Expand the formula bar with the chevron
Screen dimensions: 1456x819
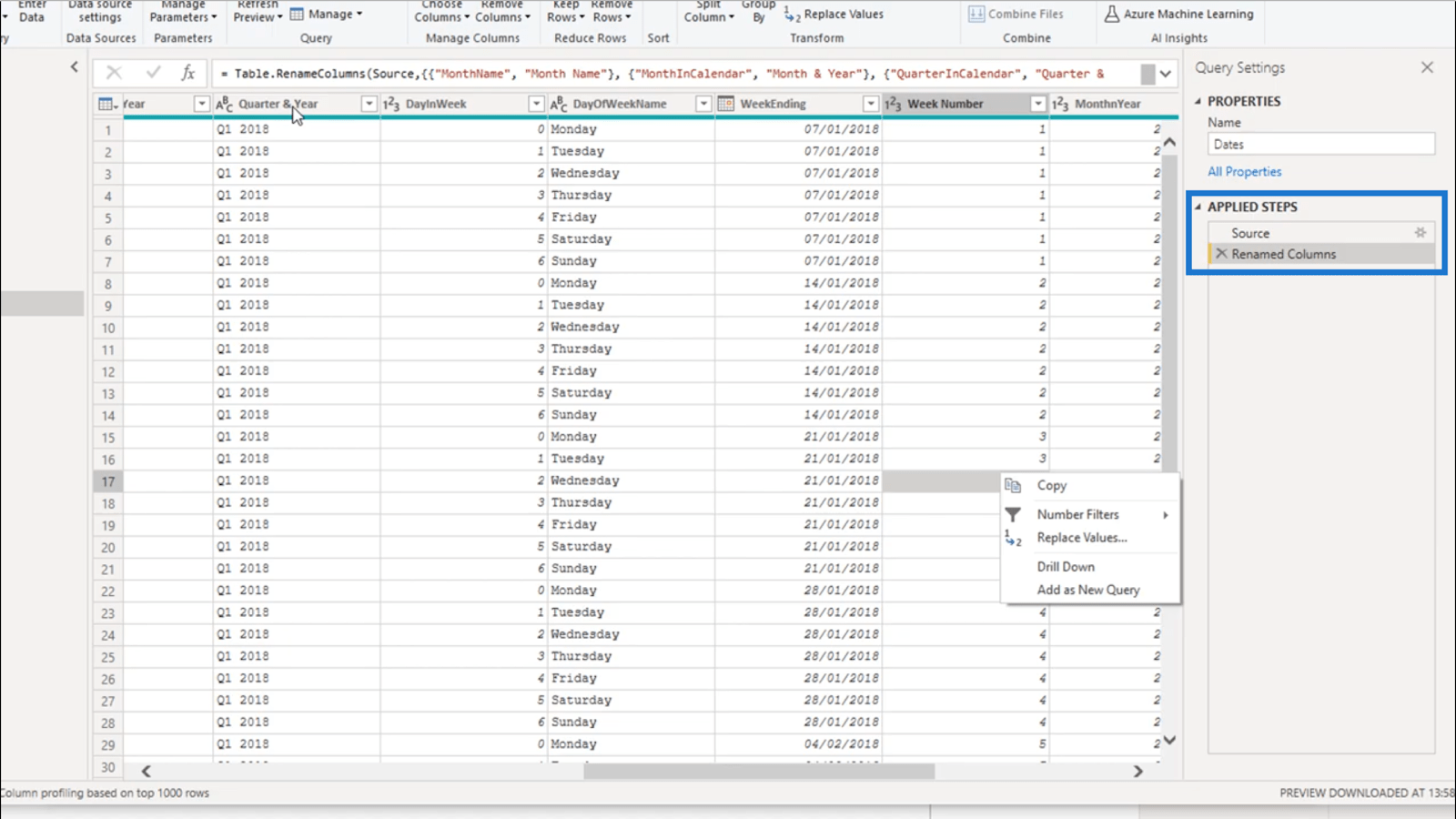tap(1165, 73)
